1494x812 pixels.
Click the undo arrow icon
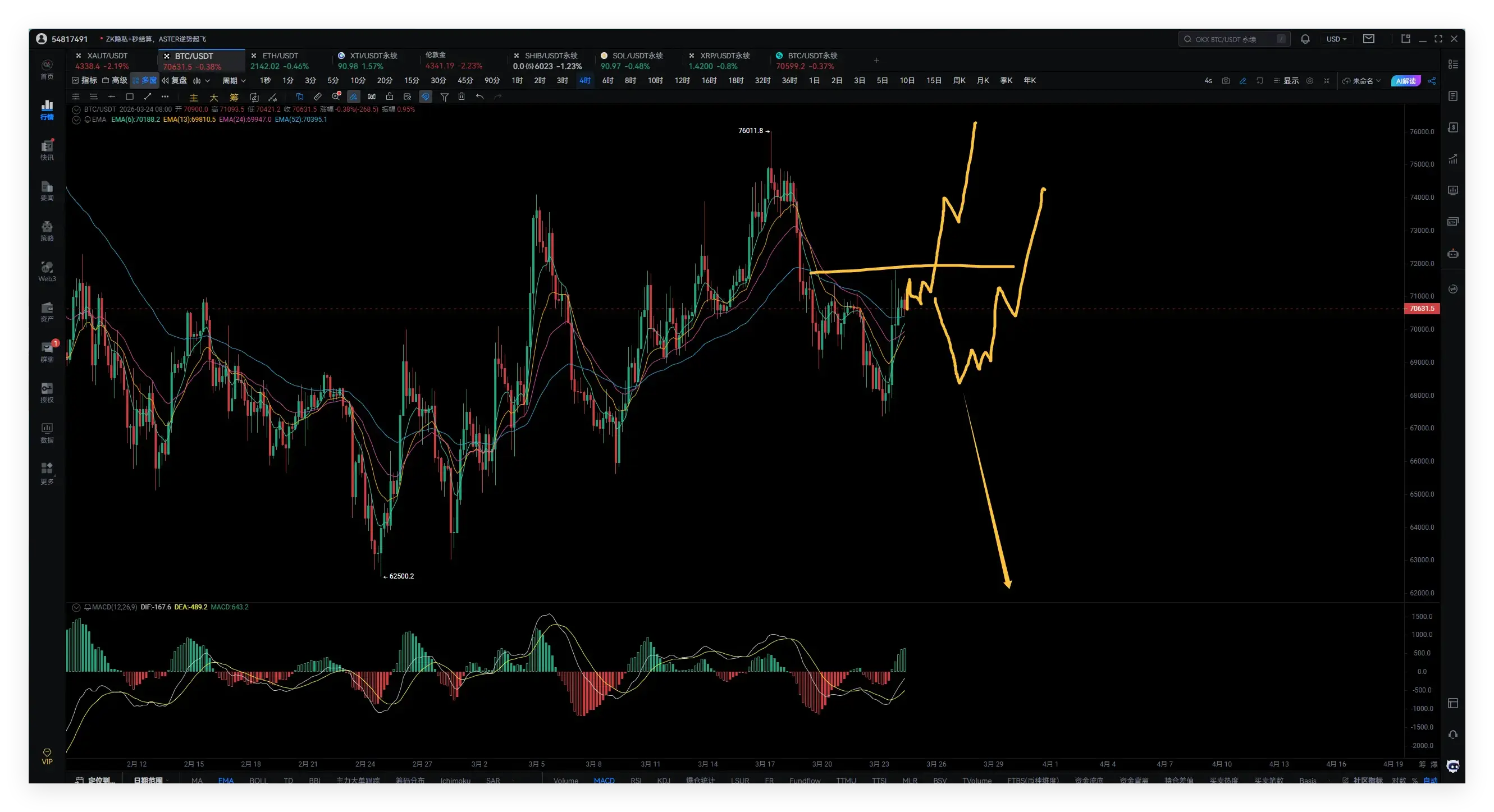point(479,97)
